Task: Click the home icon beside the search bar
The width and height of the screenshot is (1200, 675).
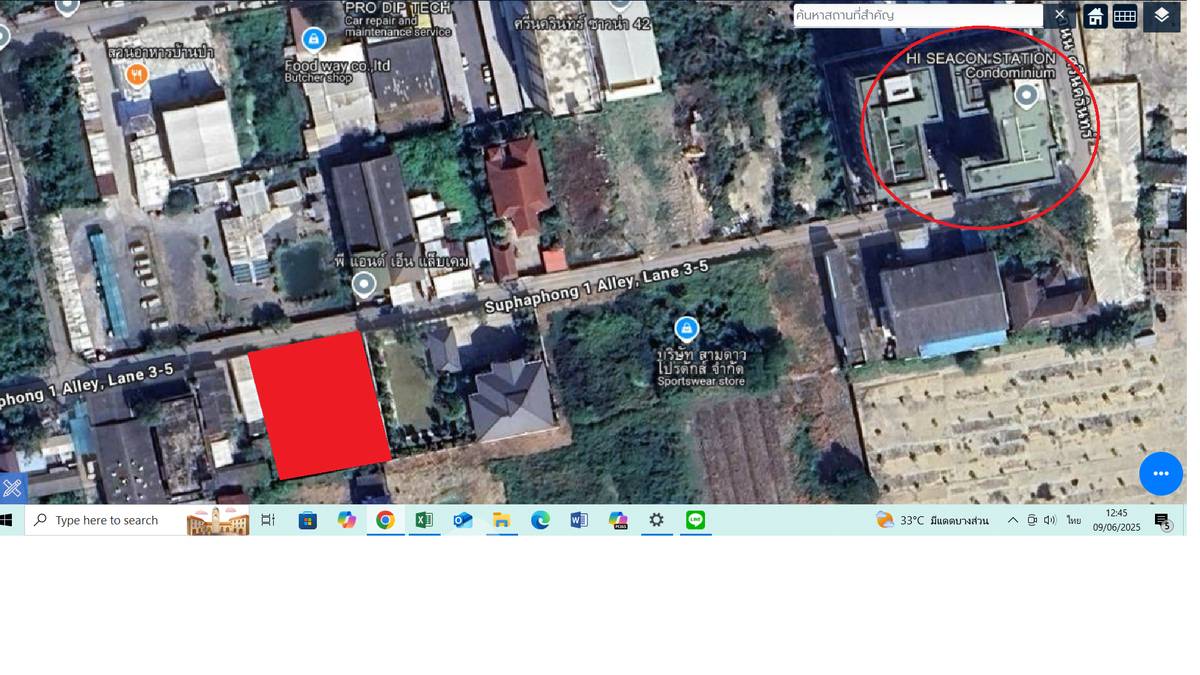Action: click(x=1094, y=16)
